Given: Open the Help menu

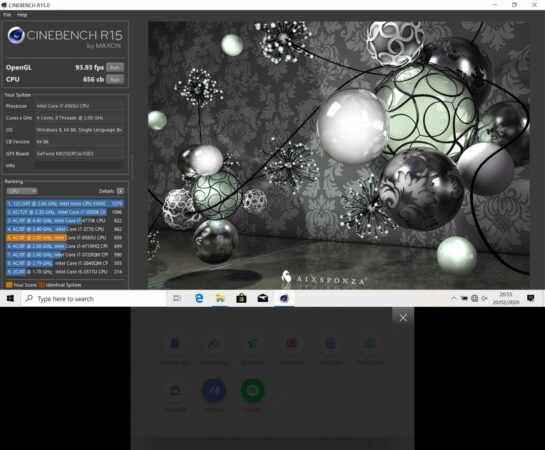Looking at the screenshot, I should (x=22, y=15).
